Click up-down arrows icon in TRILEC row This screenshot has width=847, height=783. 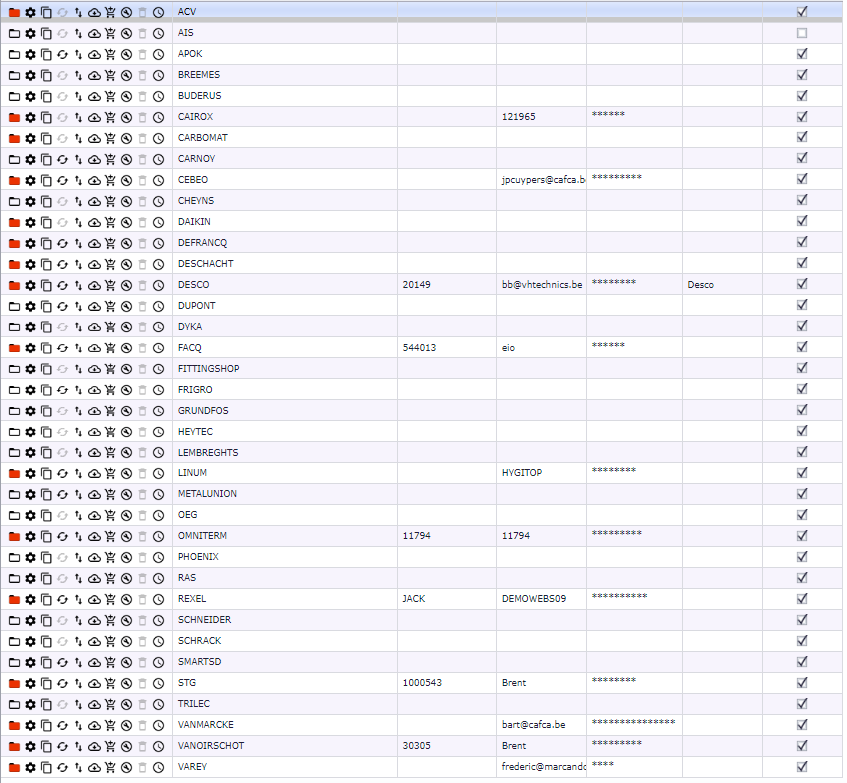[78, 705]
